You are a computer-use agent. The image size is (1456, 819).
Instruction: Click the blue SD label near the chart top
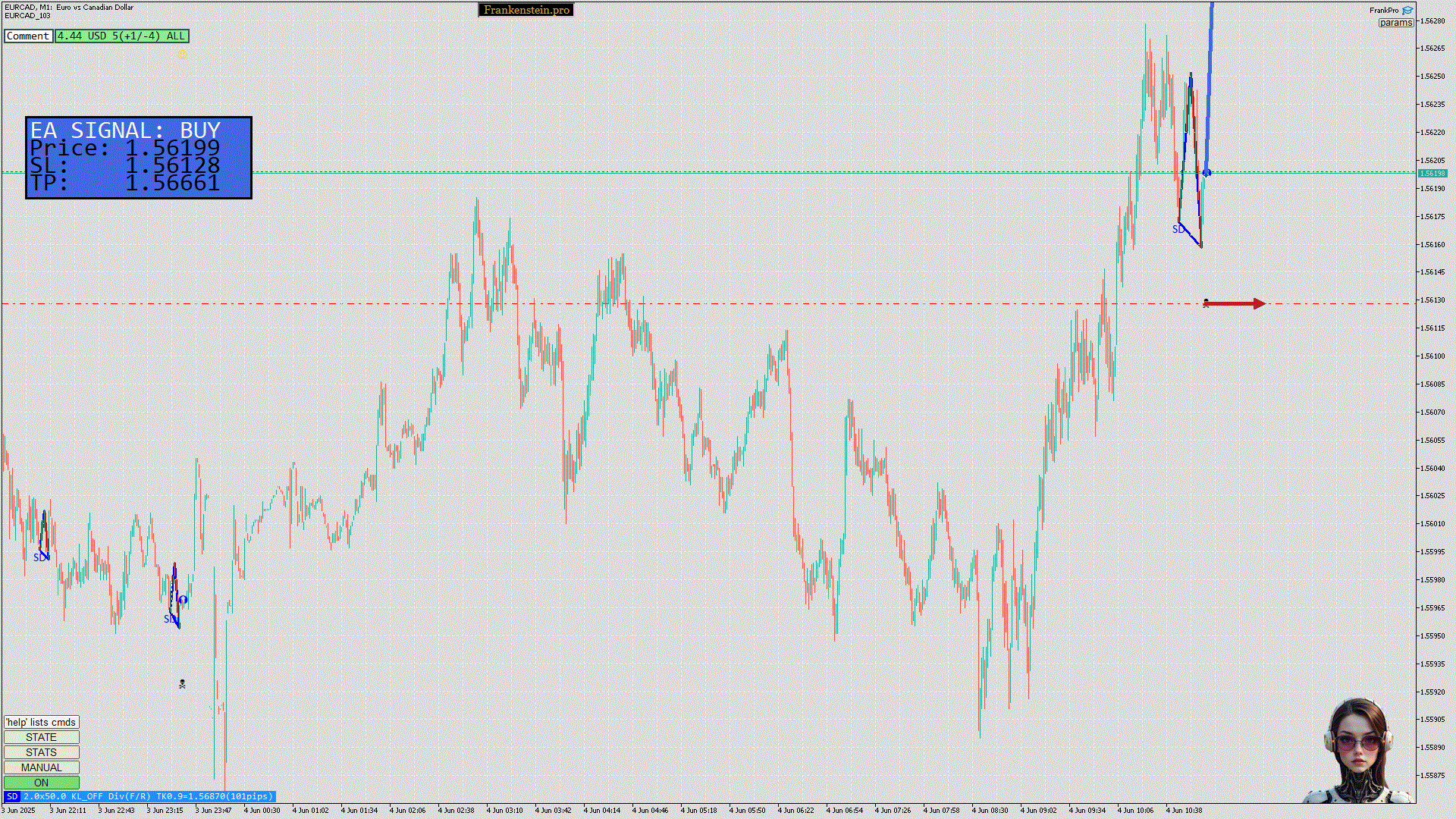[x=1178, y=229]
